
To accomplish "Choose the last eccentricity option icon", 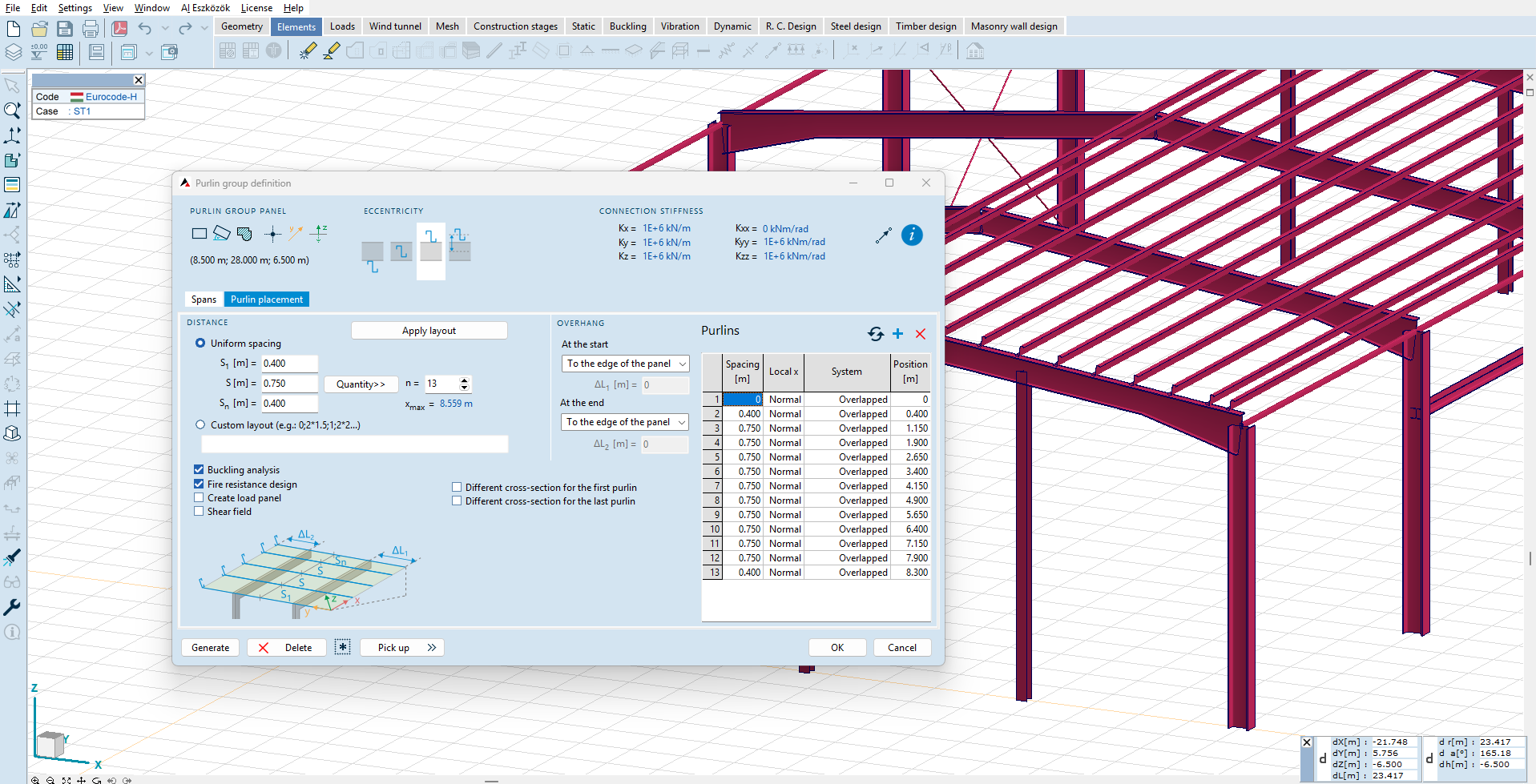I will [460, 247].
